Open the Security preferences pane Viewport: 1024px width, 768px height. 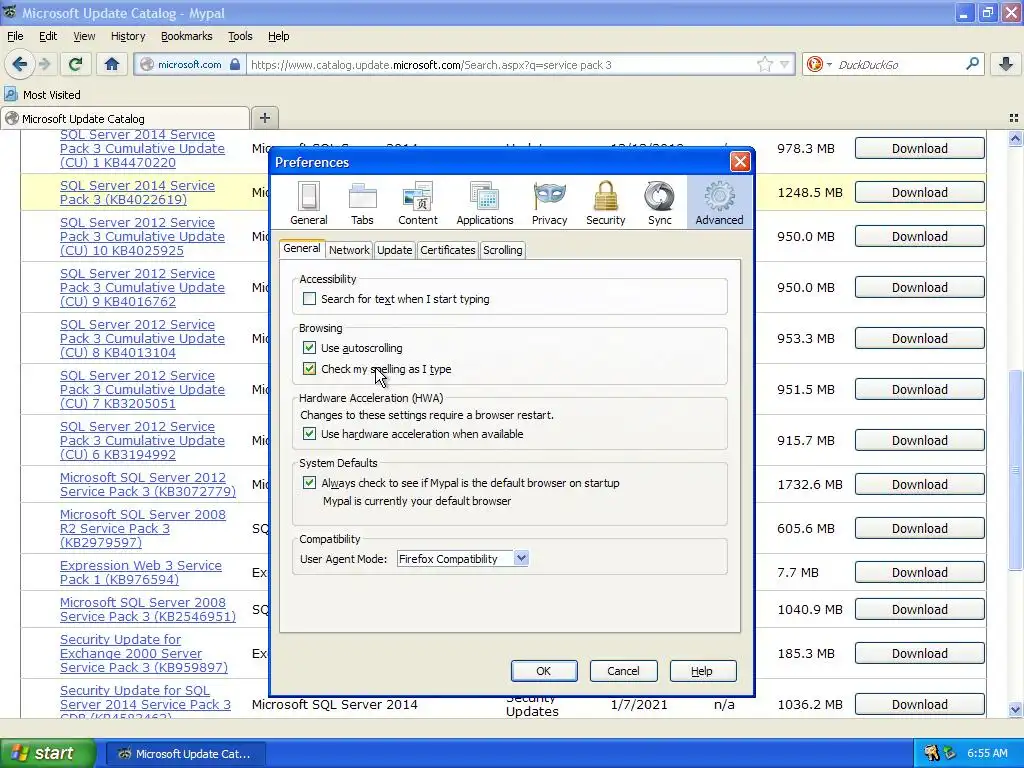pyautogui.click(x=605, y=203)
